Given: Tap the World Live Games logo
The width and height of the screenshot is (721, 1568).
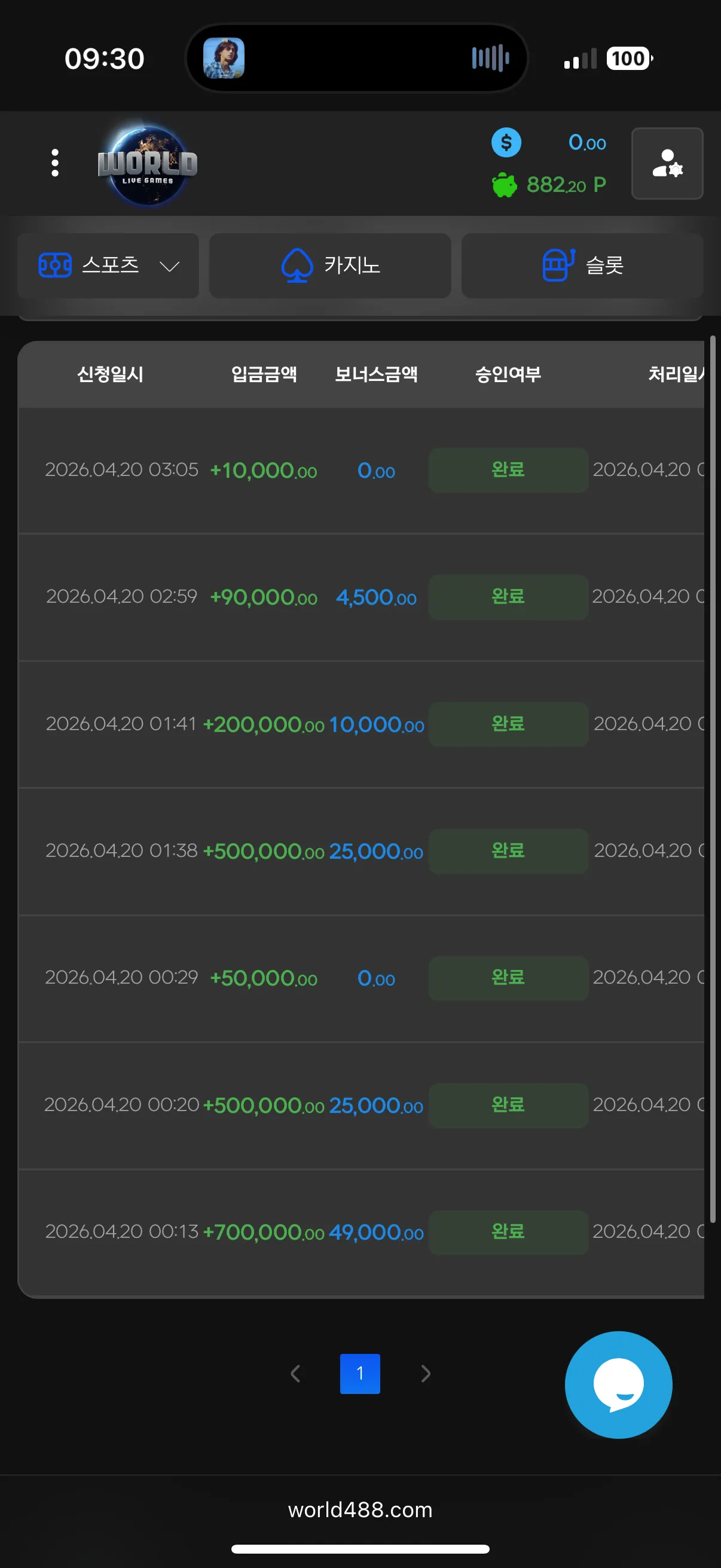Looking at the screenshot, I should click(148, 164).
